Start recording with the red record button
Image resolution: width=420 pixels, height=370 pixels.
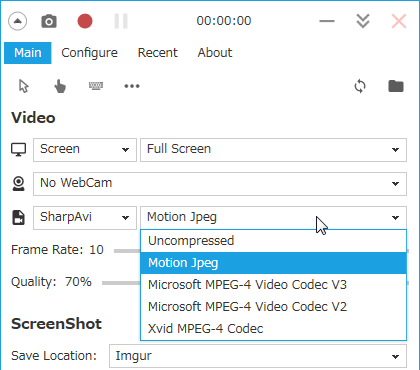pyautogui.click(x=85, y=21)
